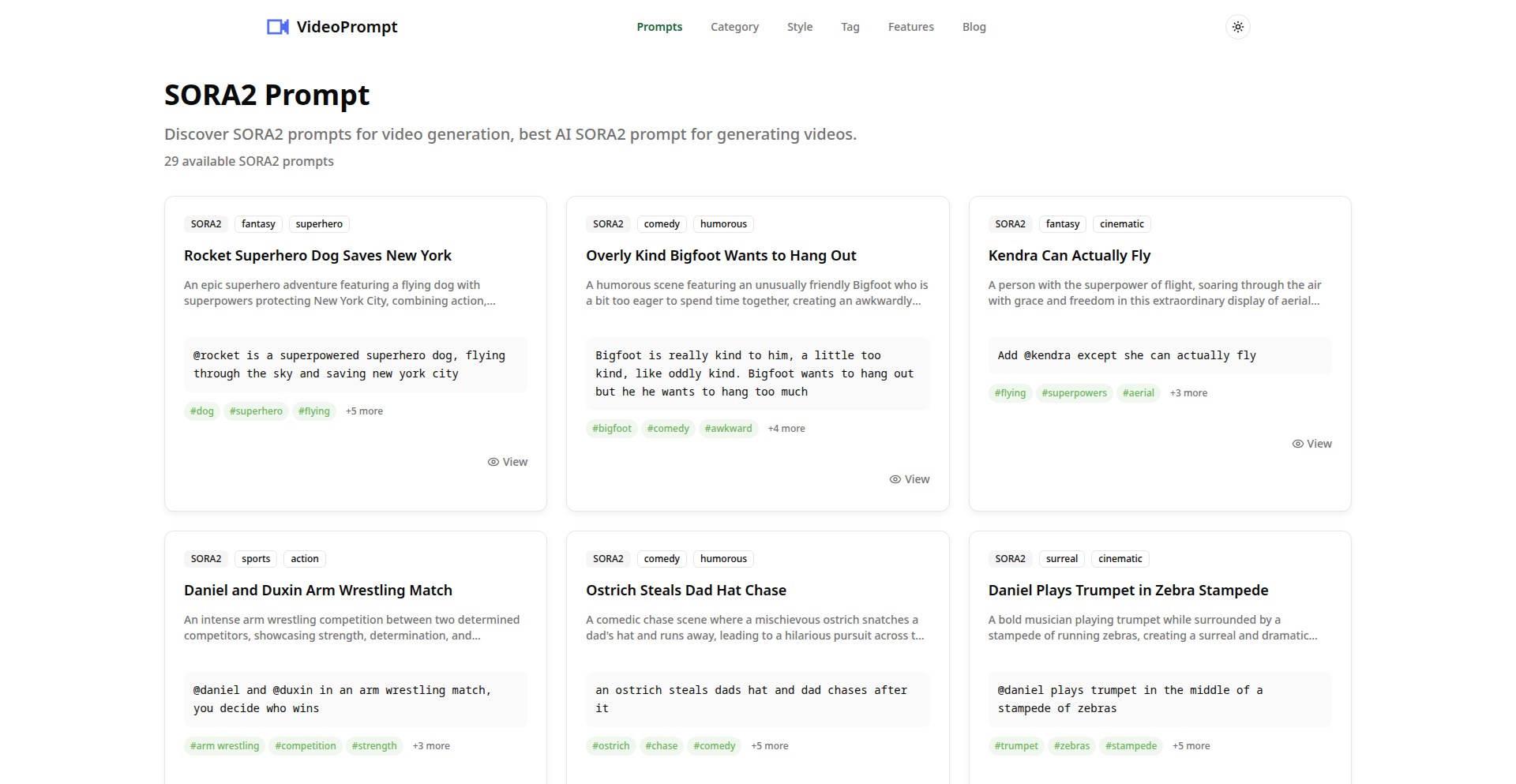Click the 'superhero' style badge
Screen dimensions: 1516x784
click(319, 224)
